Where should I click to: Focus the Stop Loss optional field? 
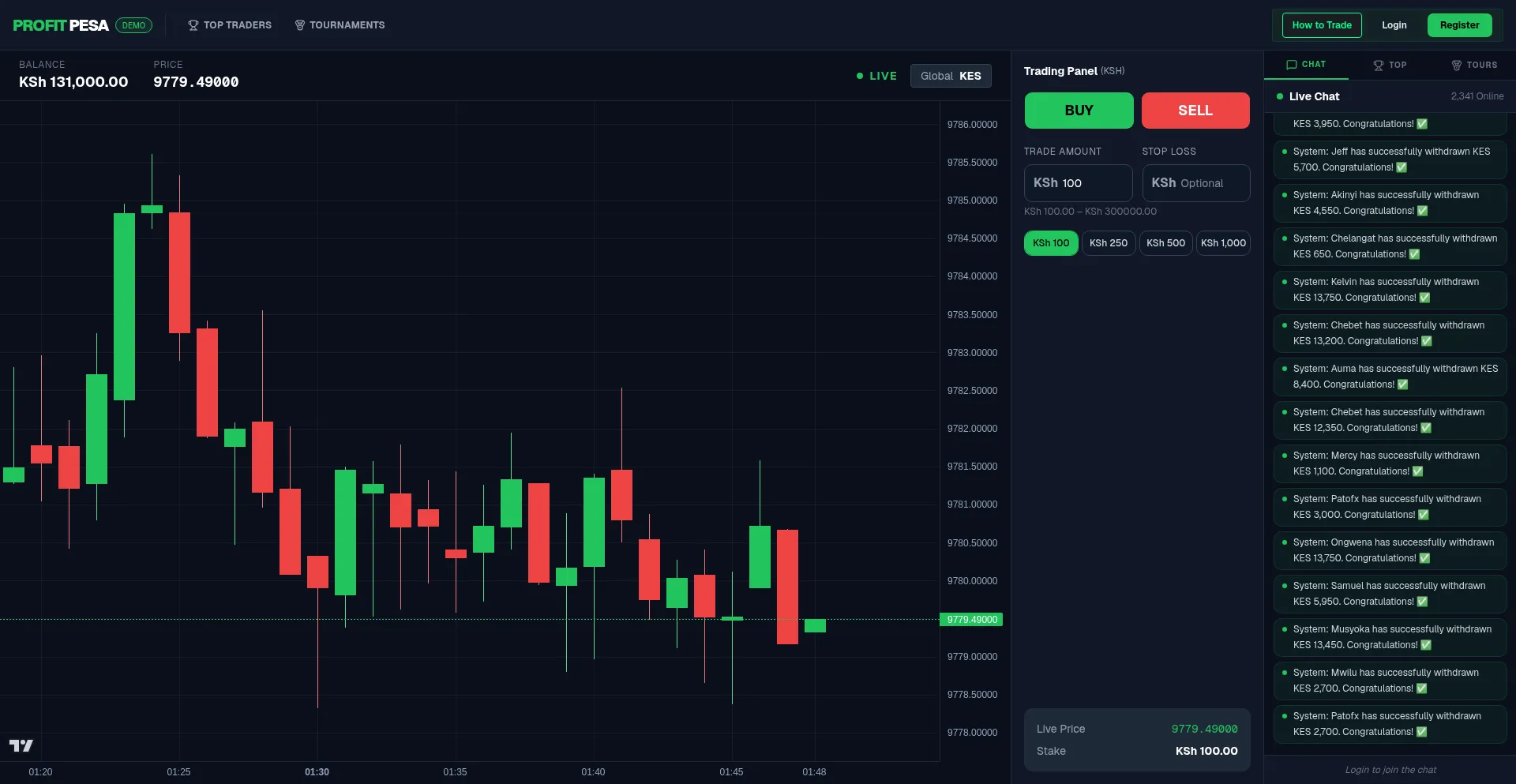pos(1196,183)
